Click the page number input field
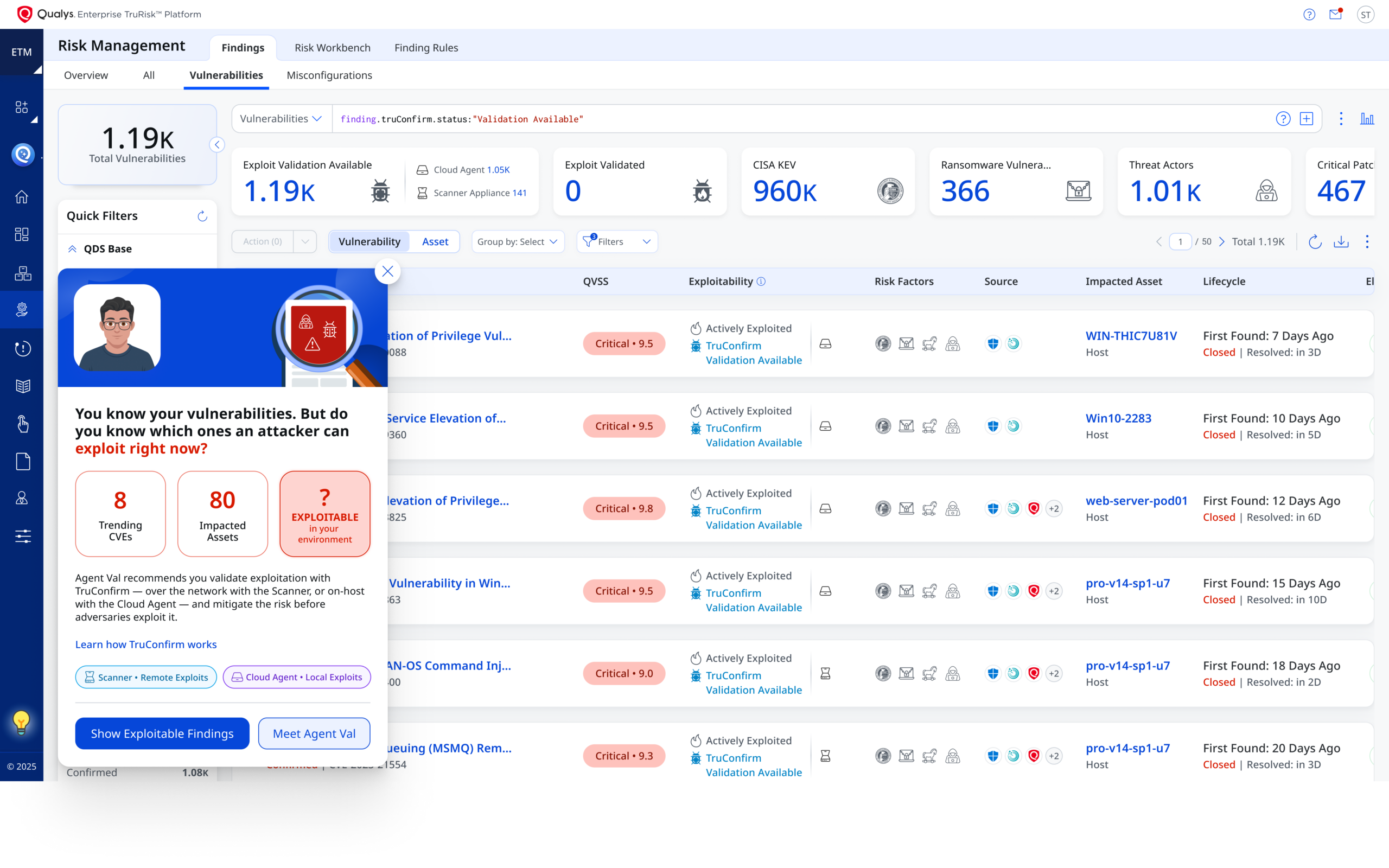This screenshot has width=1389, height=868. click(1180, 242)
